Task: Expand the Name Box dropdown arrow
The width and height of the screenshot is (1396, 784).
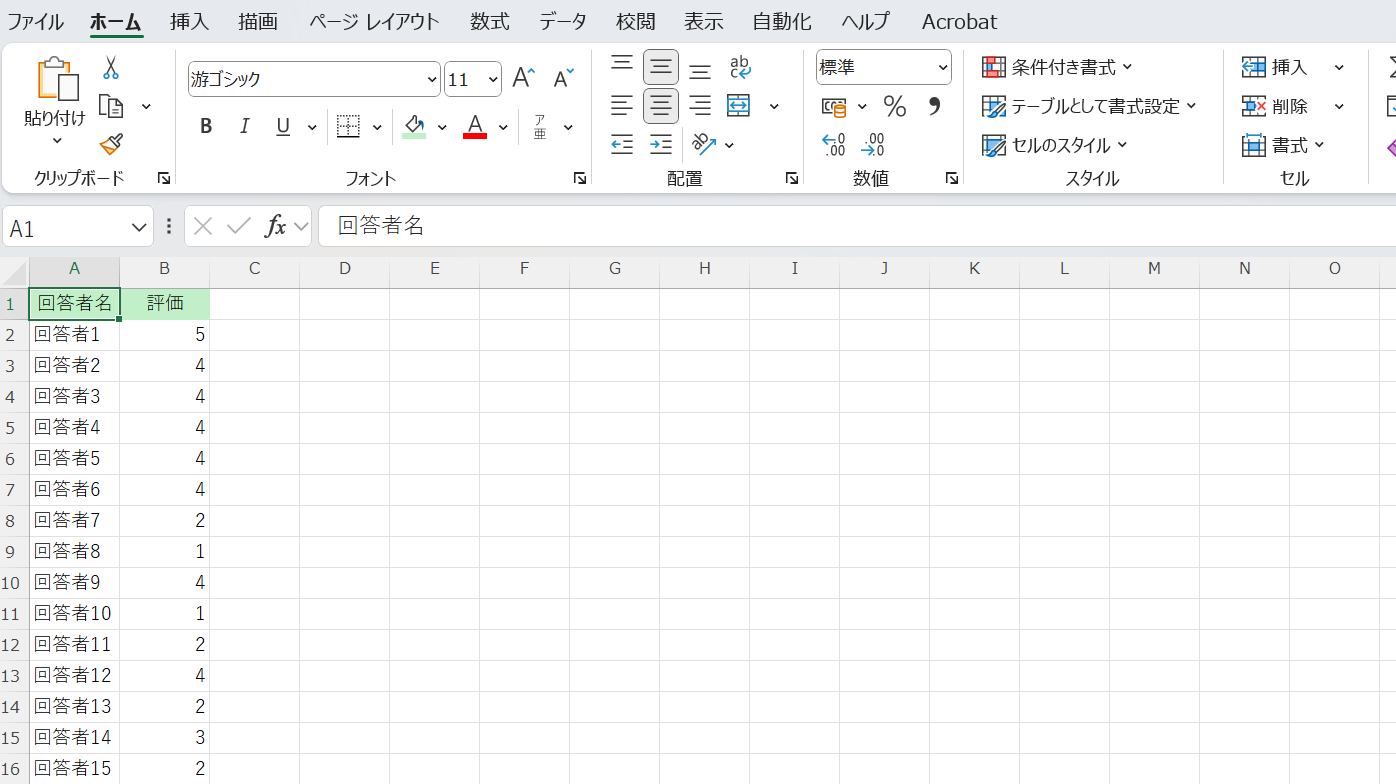Action: click(139, 228)
